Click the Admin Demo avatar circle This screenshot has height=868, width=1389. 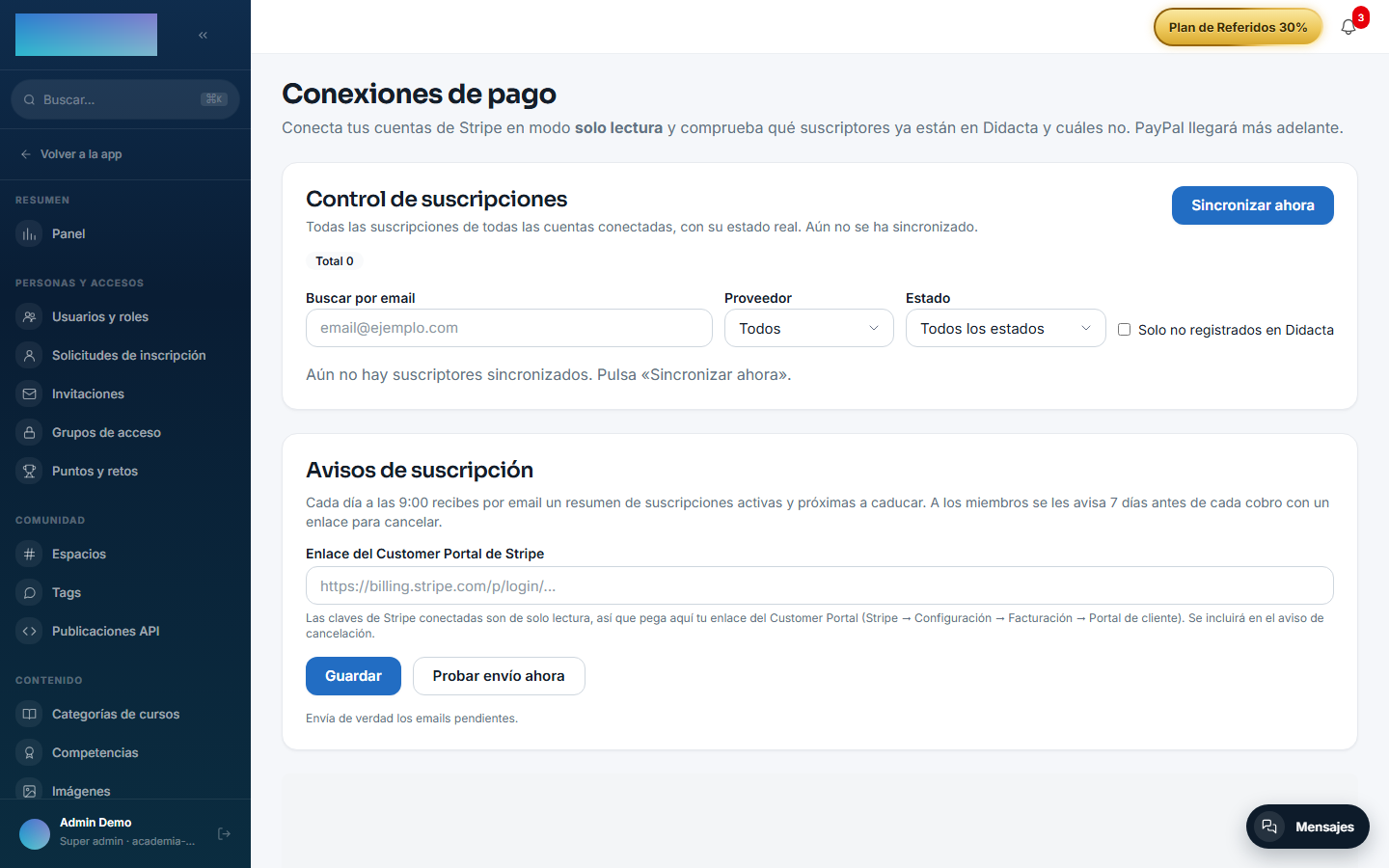pyautogui.click(x=35, y=833)
